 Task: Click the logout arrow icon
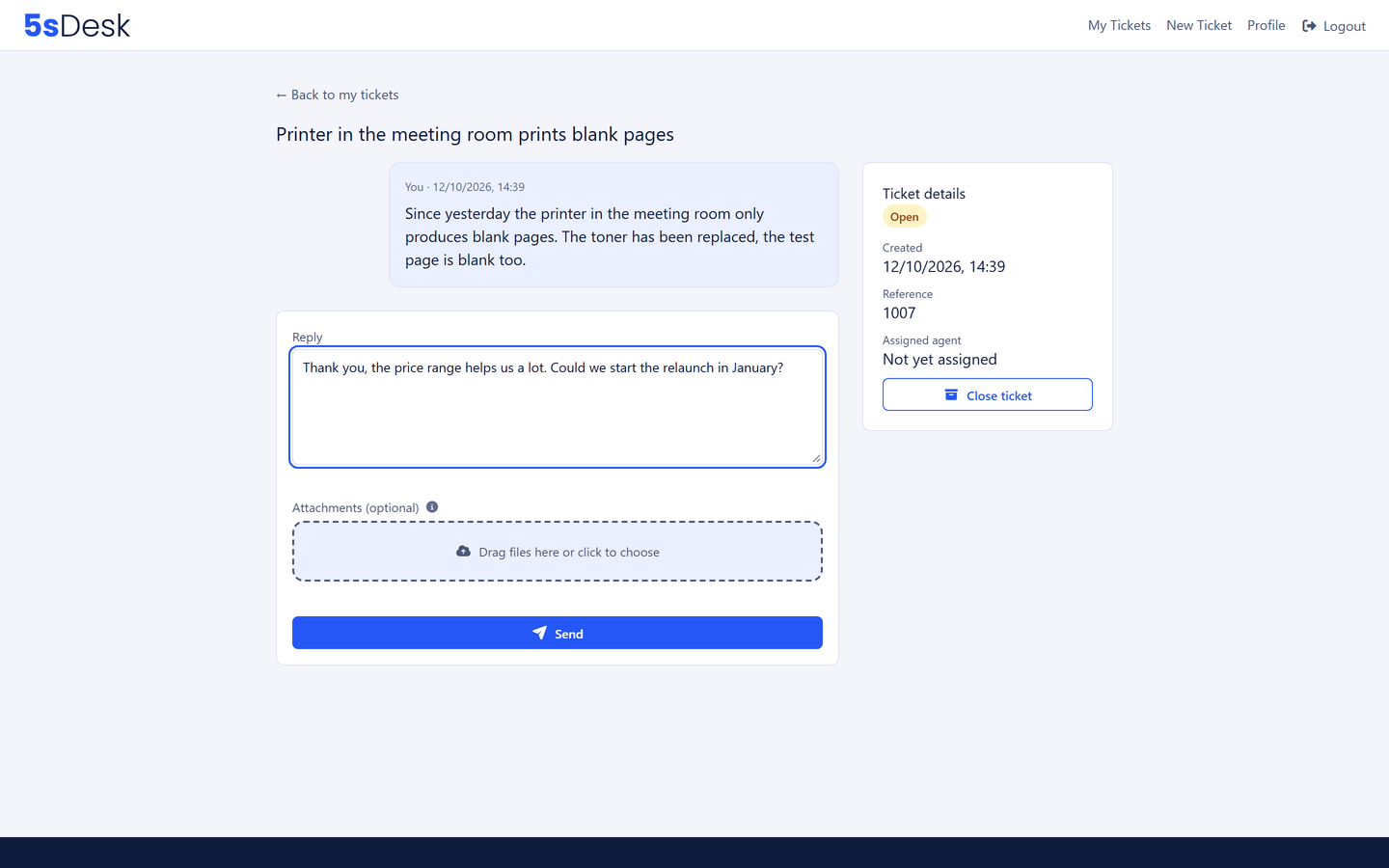pos(1309,26)
